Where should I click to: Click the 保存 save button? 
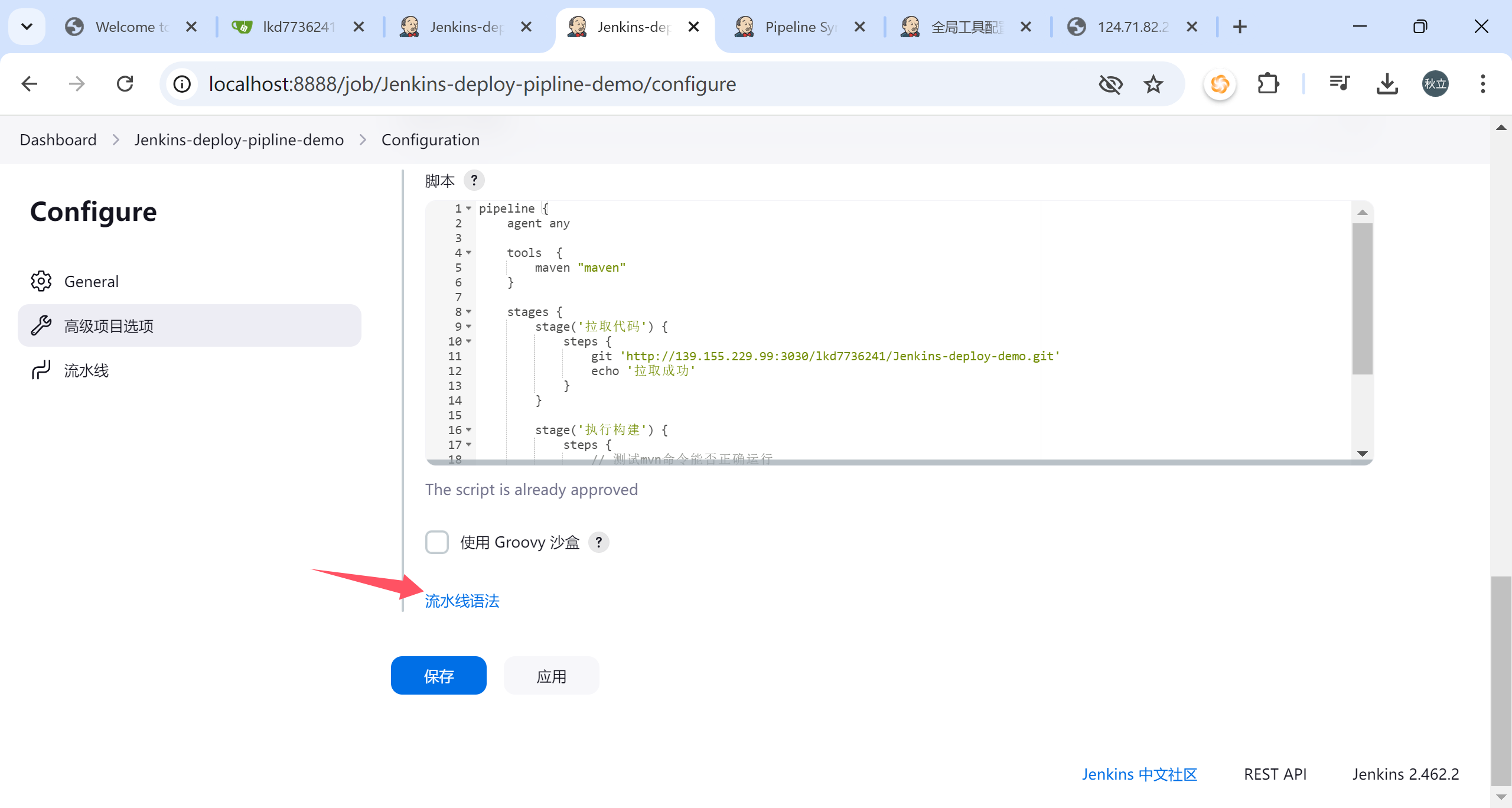click(438, 676)
